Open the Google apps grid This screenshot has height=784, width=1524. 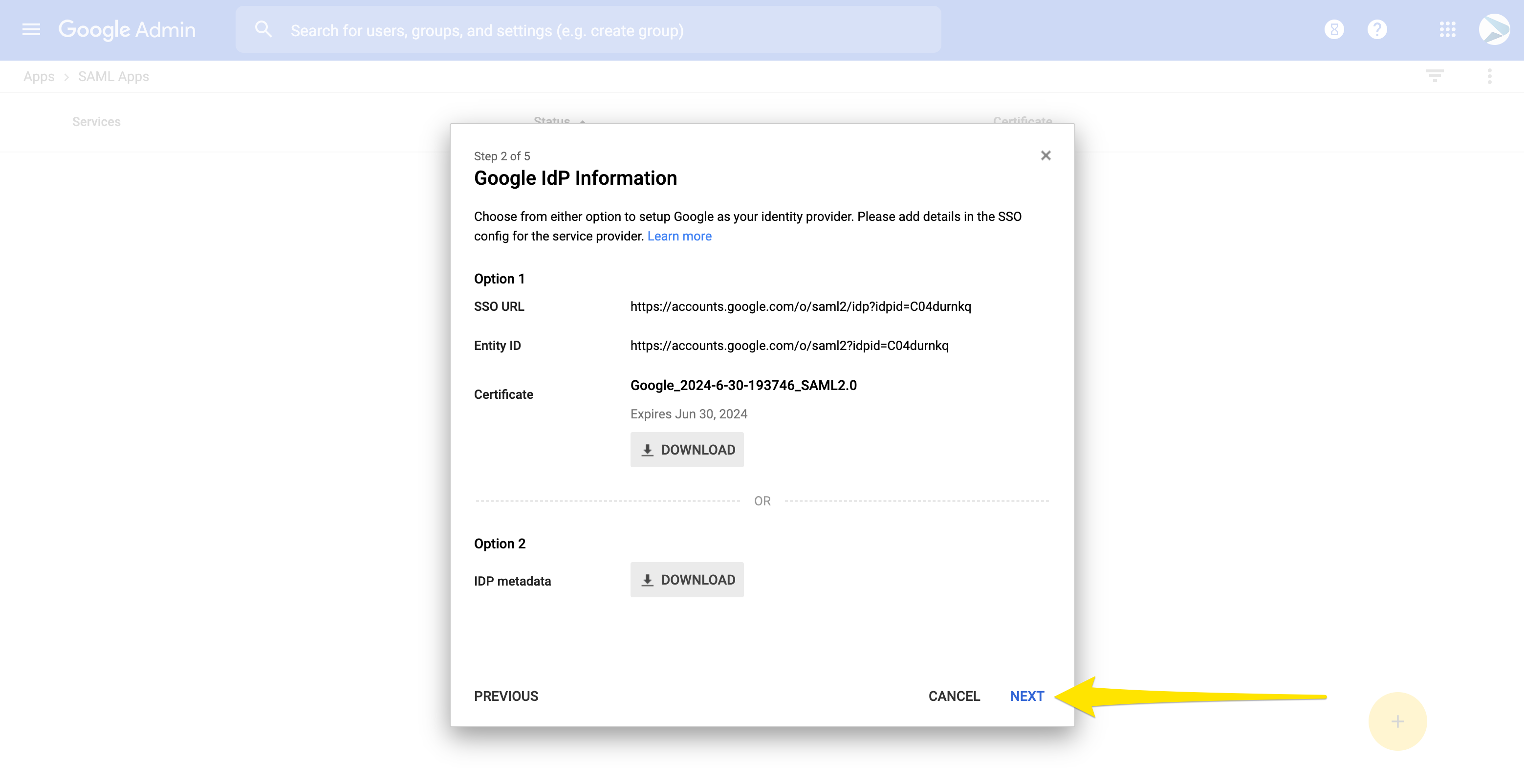tap(1447, 30)
